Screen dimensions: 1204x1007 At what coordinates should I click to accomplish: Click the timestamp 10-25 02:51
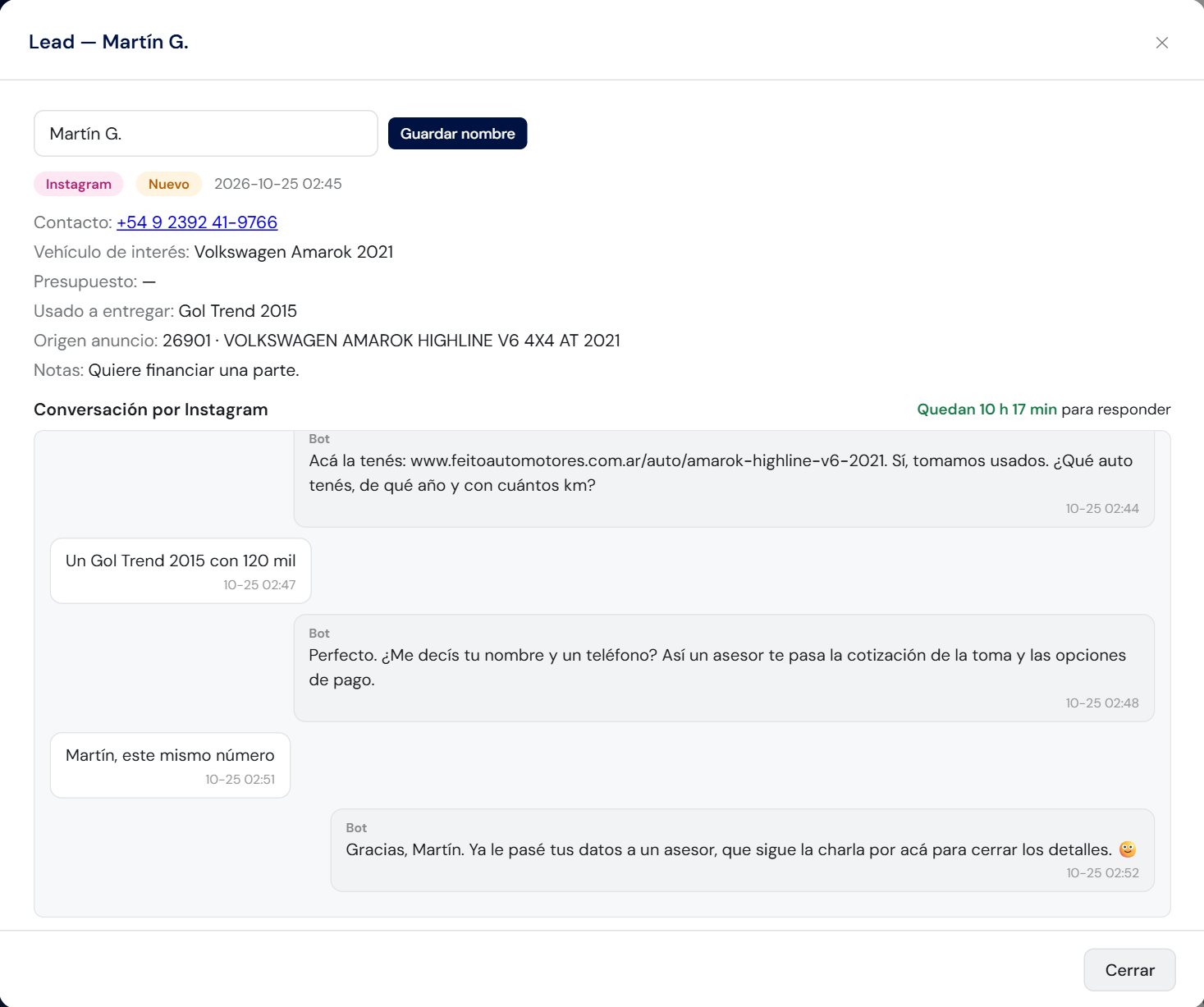(240, 780)
